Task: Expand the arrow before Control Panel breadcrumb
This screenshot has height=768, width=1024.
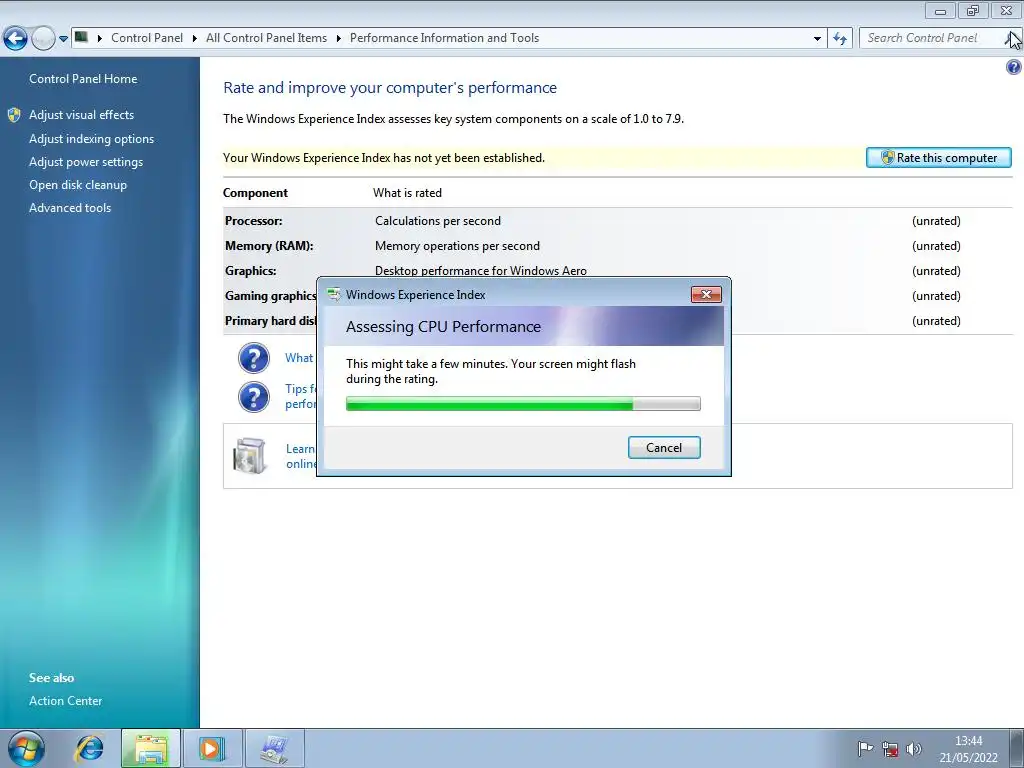Action: [x=100, y=39]
